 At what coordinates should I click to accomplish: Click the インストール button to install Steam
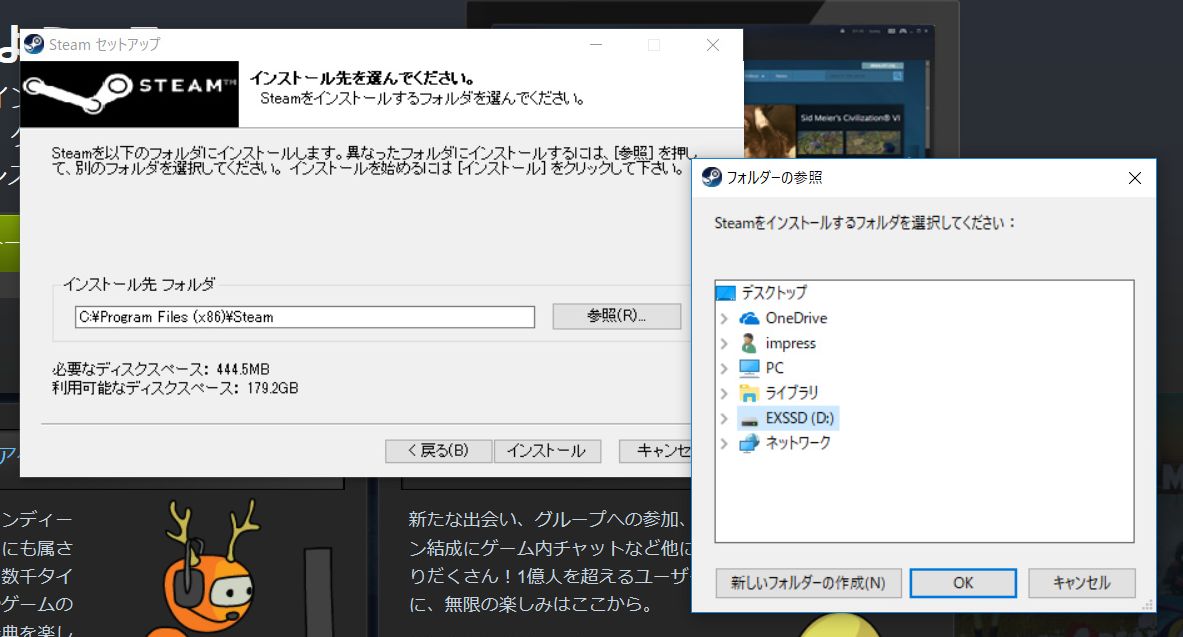(547, 451)
